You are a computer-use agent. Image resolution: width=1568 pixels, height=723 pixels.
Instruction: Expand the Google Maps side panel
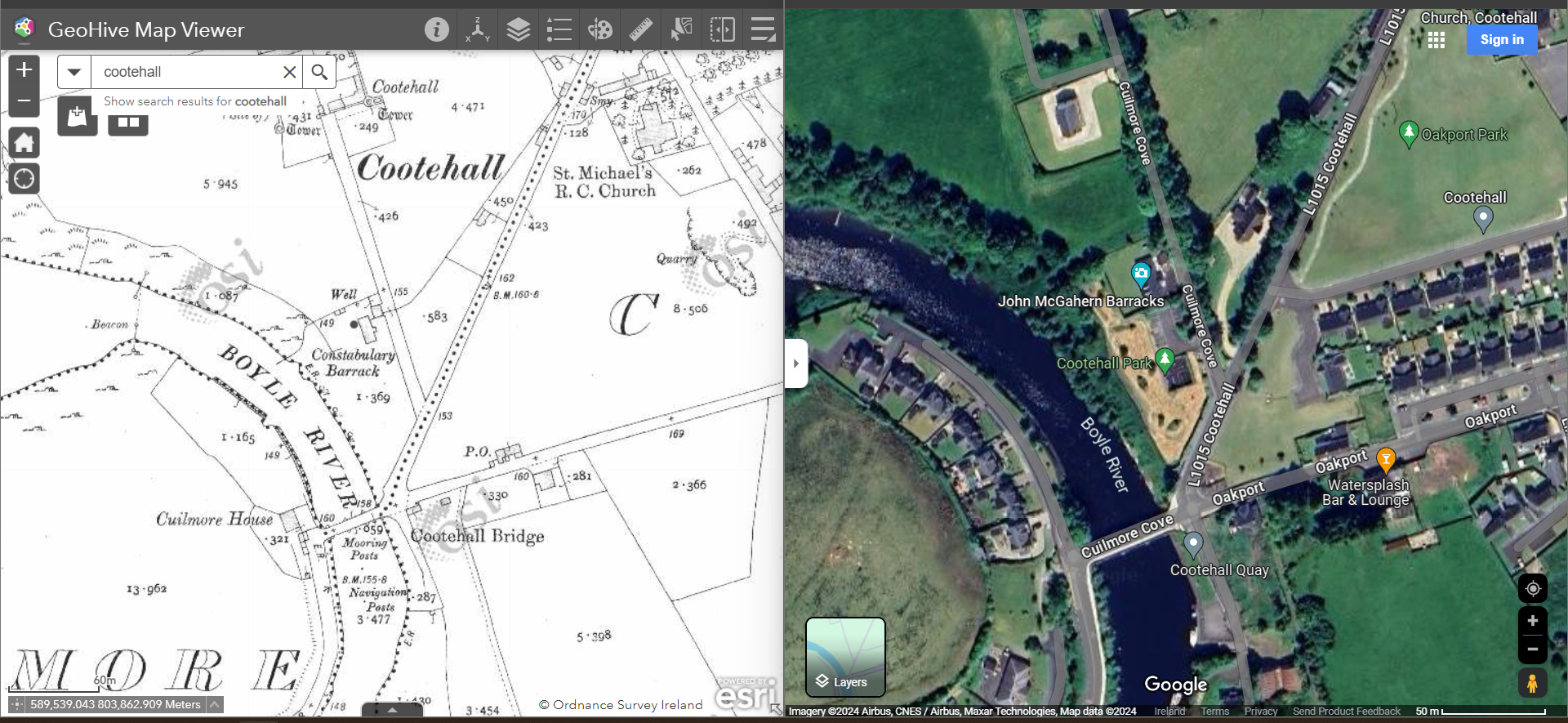796,364
